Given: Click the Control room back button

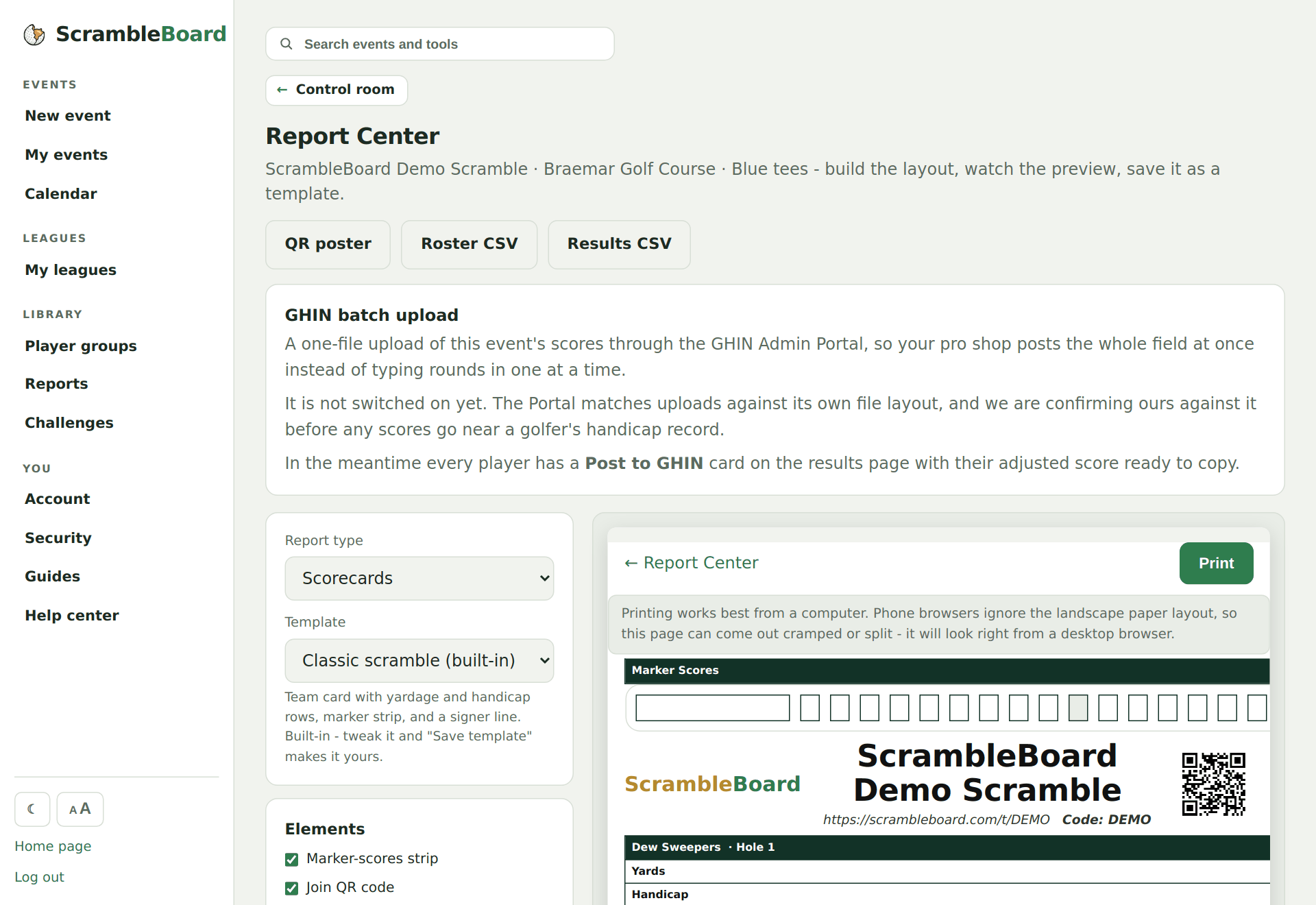Looking at the screenshot, I should pos(337,90).
